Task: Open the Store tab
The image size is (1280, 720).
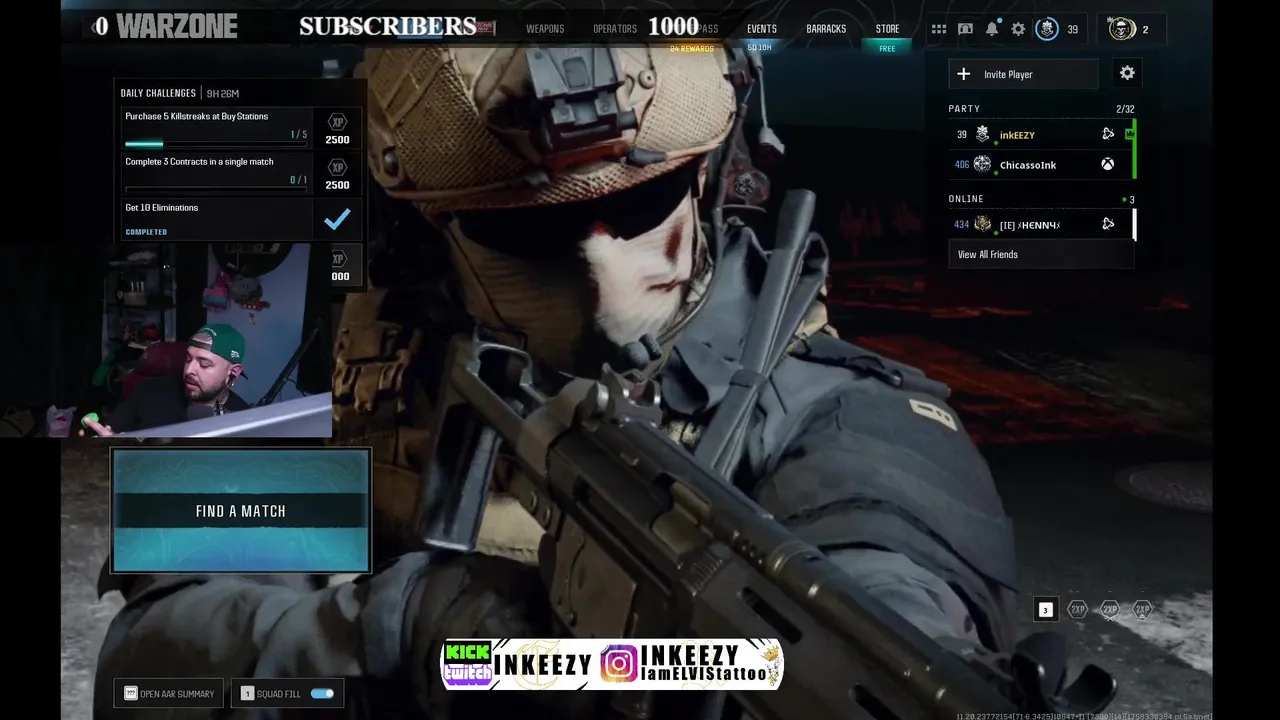Action: 887,29
